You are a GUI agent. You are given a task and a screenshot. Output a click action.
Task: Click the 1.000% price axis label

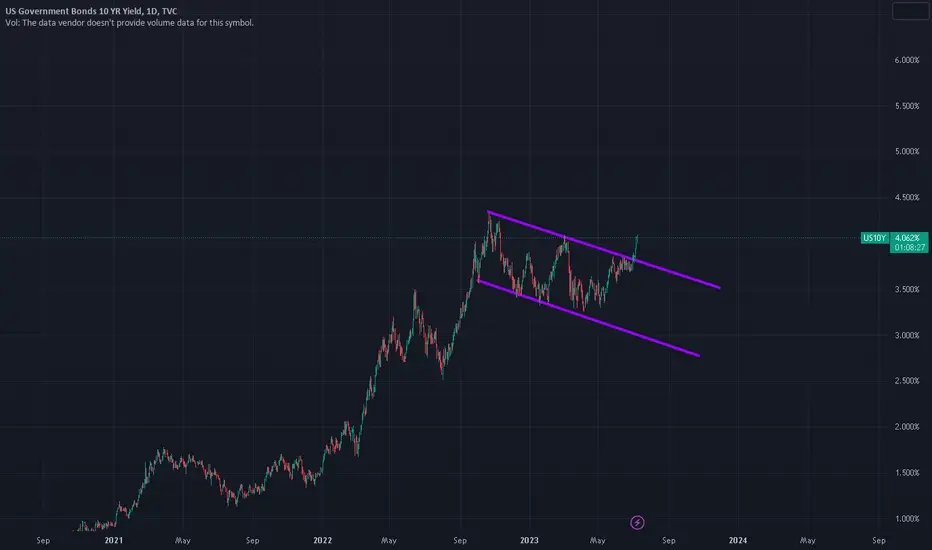click(906, 518)
